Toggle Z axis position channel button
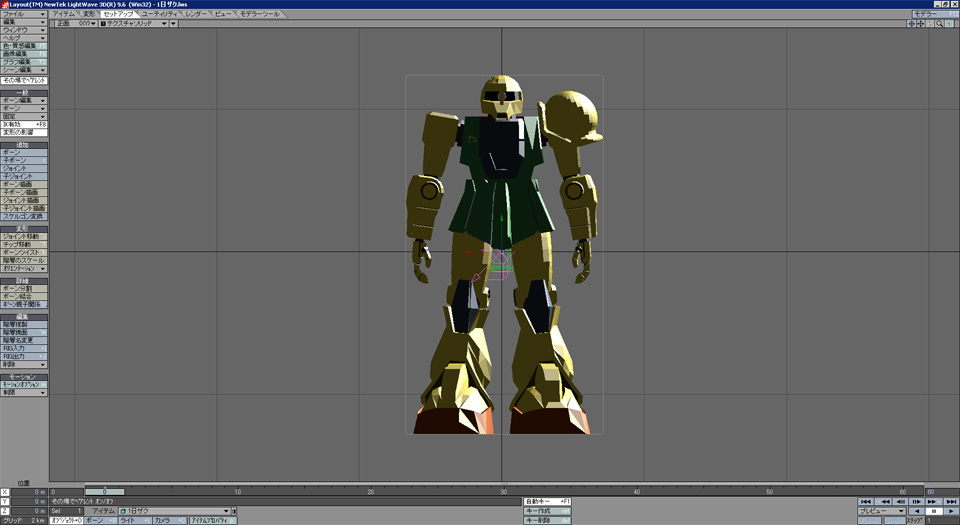960x525 pixels. (5, 511)
